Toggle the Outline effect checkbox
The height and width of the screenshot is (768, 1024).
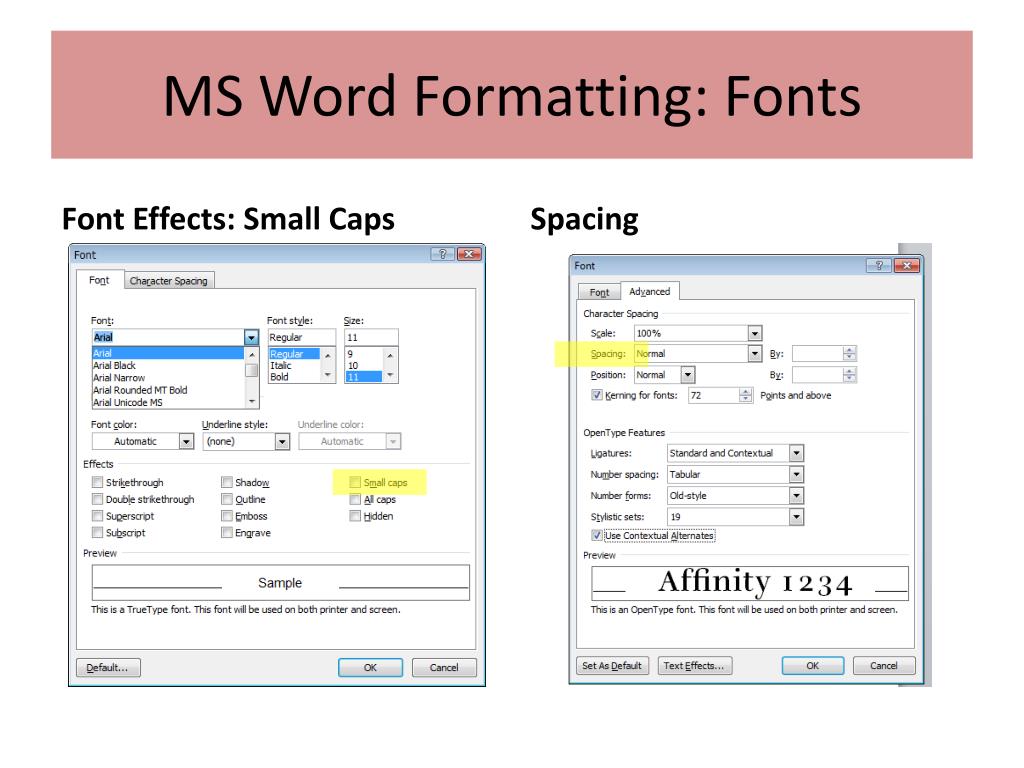227,499
